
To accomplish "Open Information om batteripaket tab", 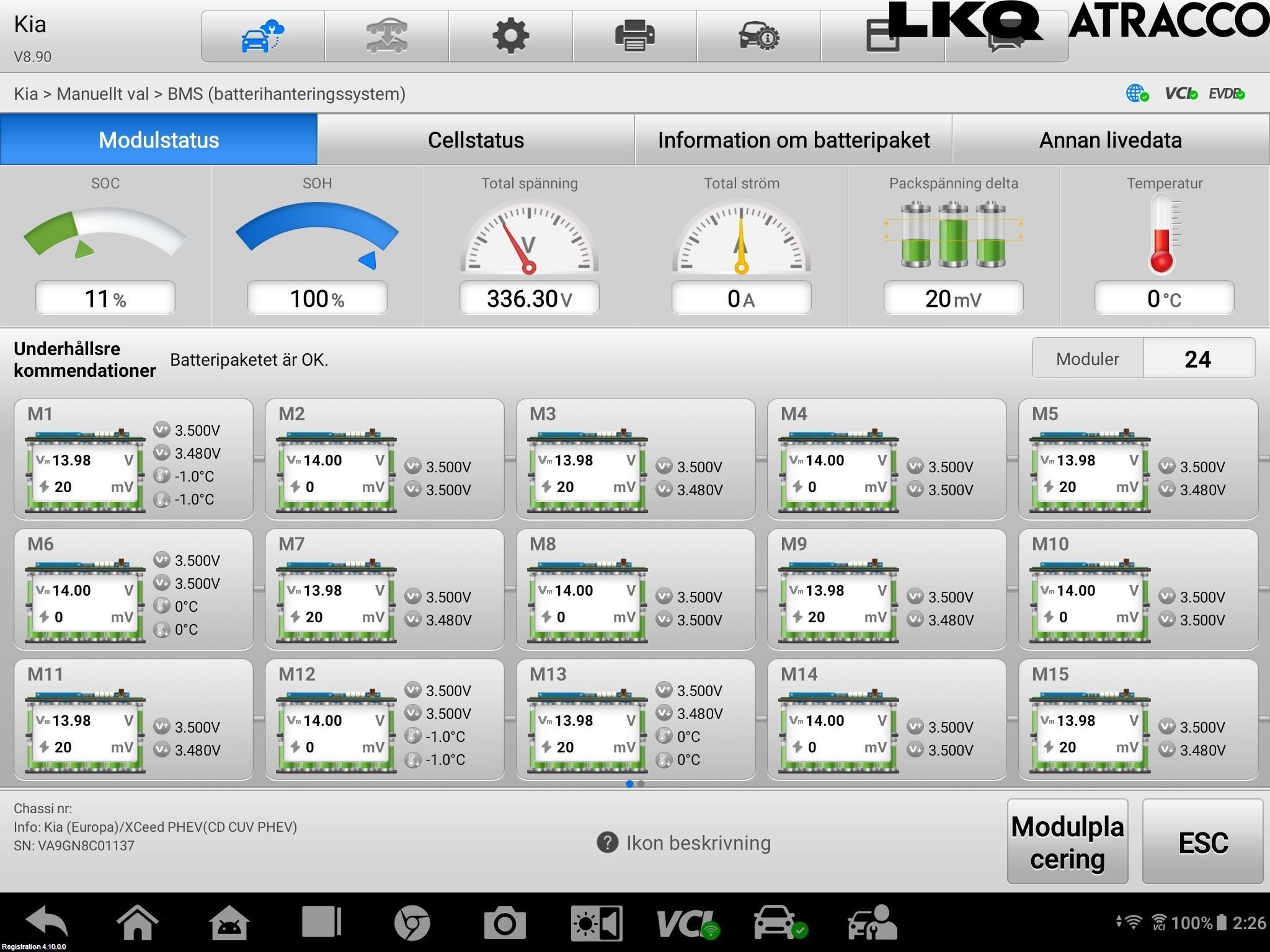I will tap(793, 140).
